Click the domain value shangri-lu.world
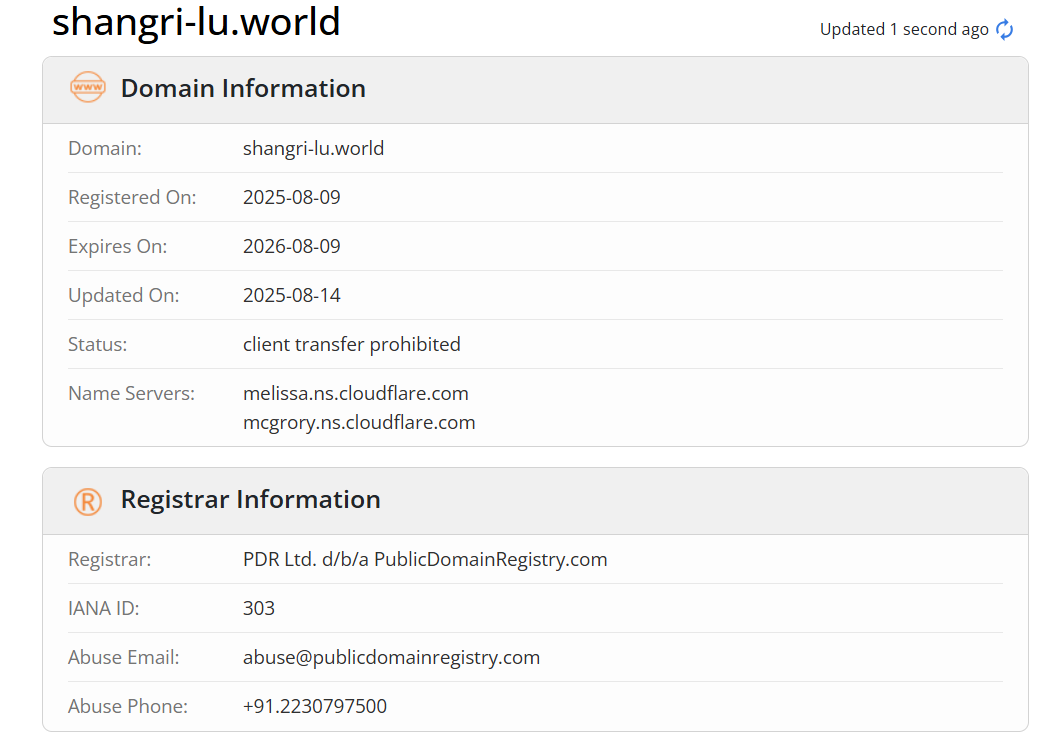Image resolution: width=1051 pixels, height=740 pixels. click(x=313, y=148)
